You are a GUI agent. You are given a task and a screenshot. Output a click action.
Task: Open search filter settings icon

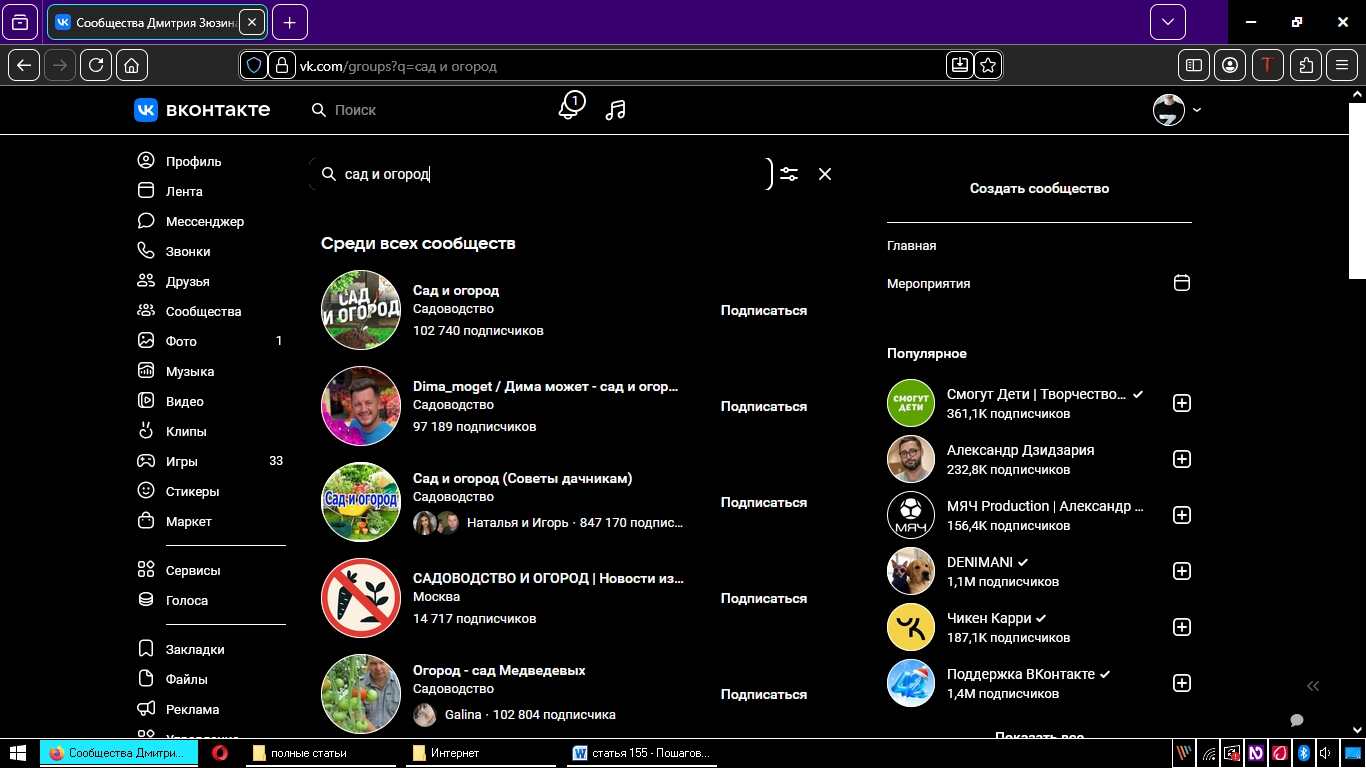(x=789, y=174)
